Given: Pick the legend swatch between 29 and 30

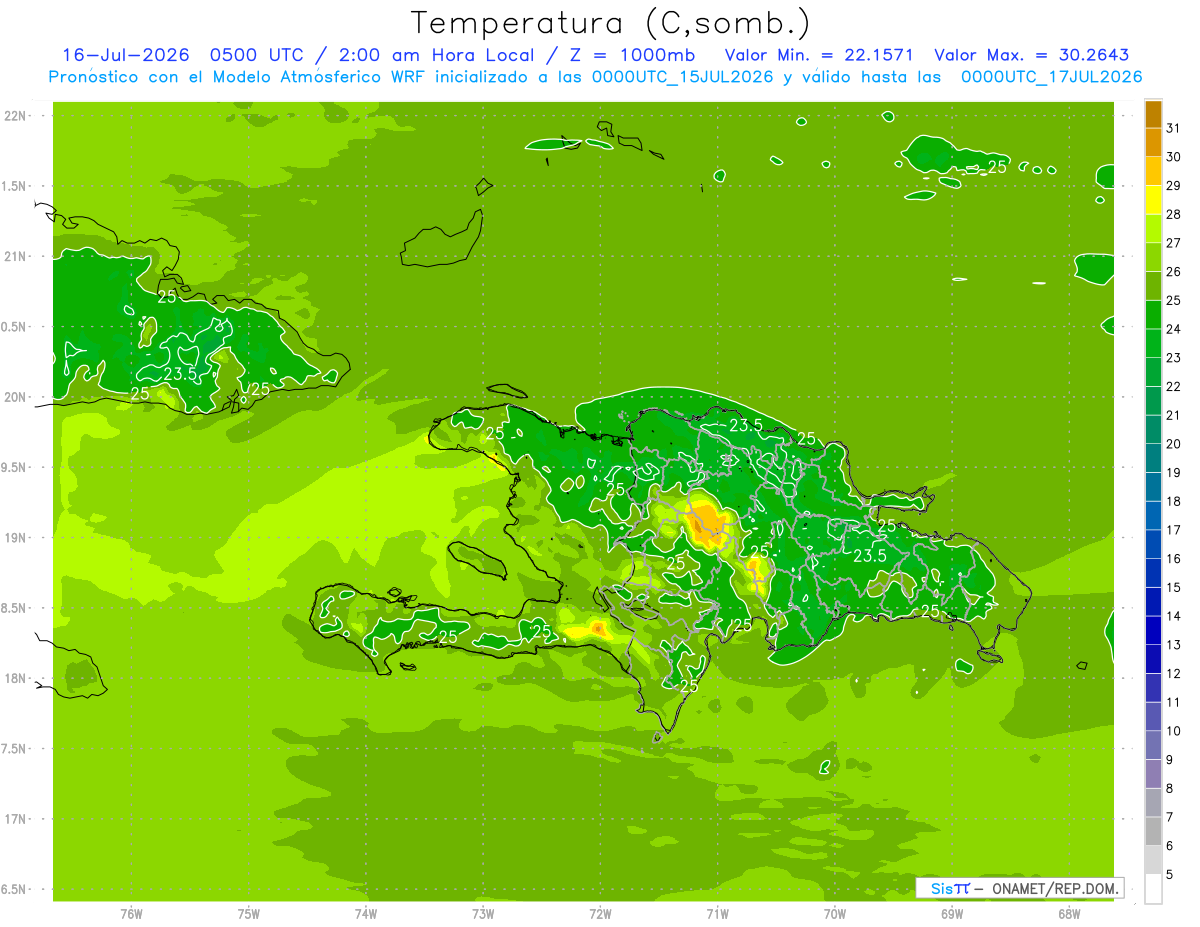Looking at the screenshot, I should point(1153,172).
